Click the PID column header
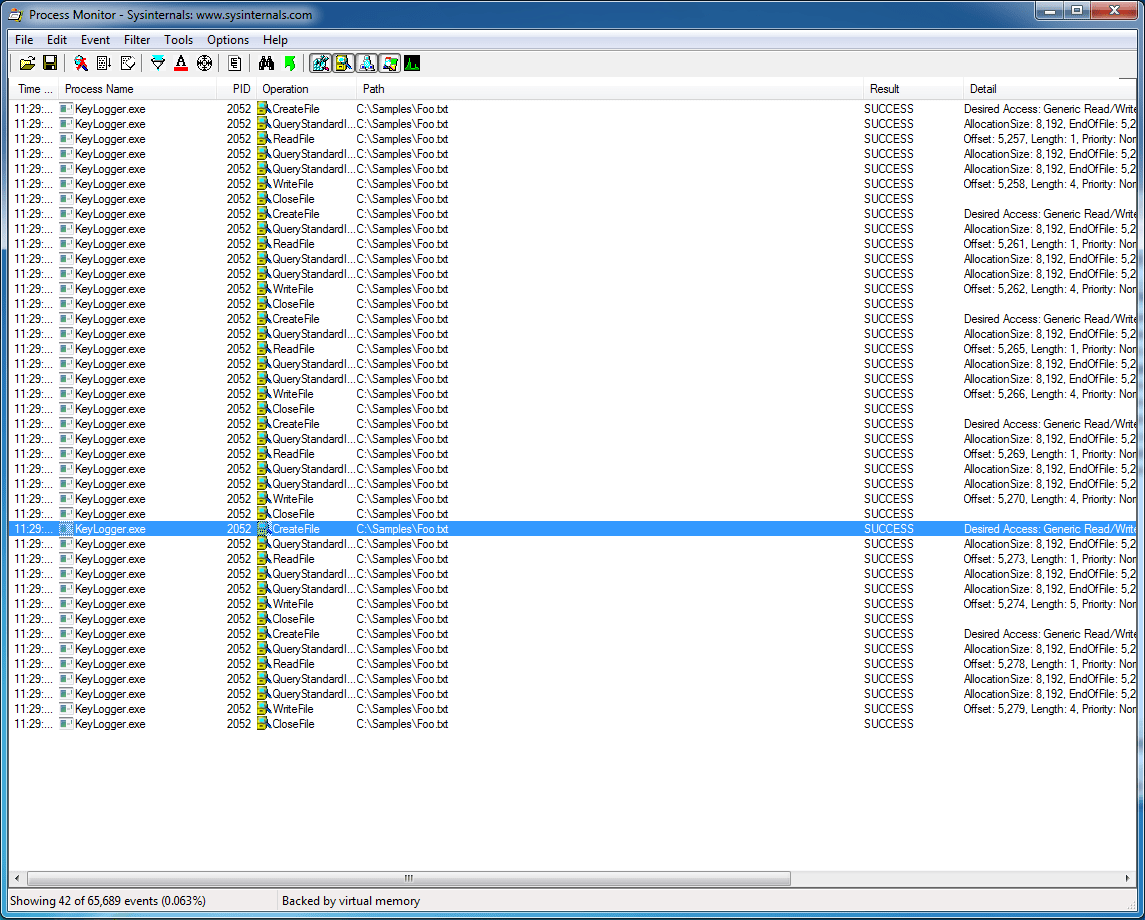Image resolution: width=1145 pixels, height=920 pixels. [236, 88]
